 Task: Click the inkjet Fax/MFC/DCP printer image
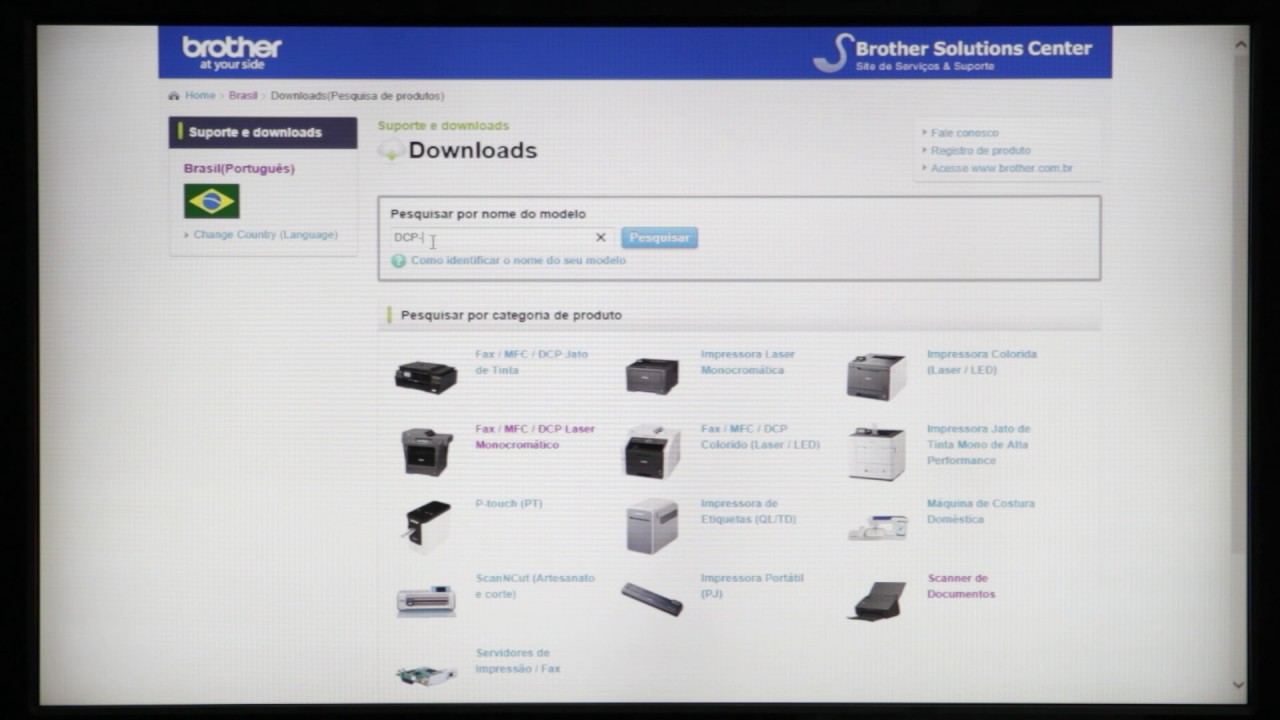426,376
